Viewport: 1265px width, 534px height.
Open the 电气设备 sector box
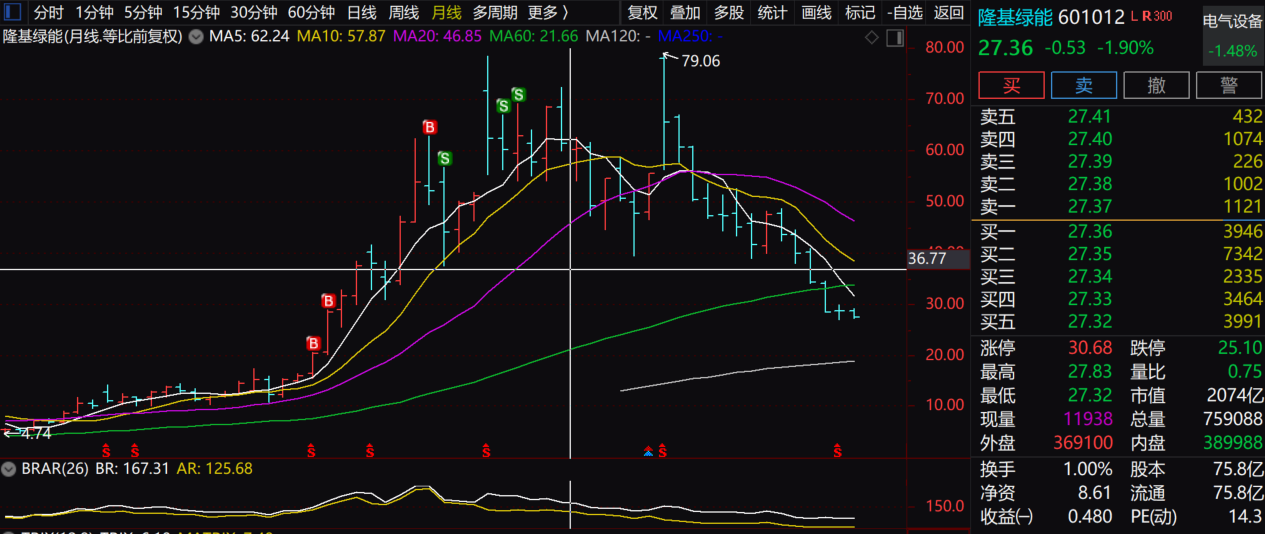[x=1232, y=35]
